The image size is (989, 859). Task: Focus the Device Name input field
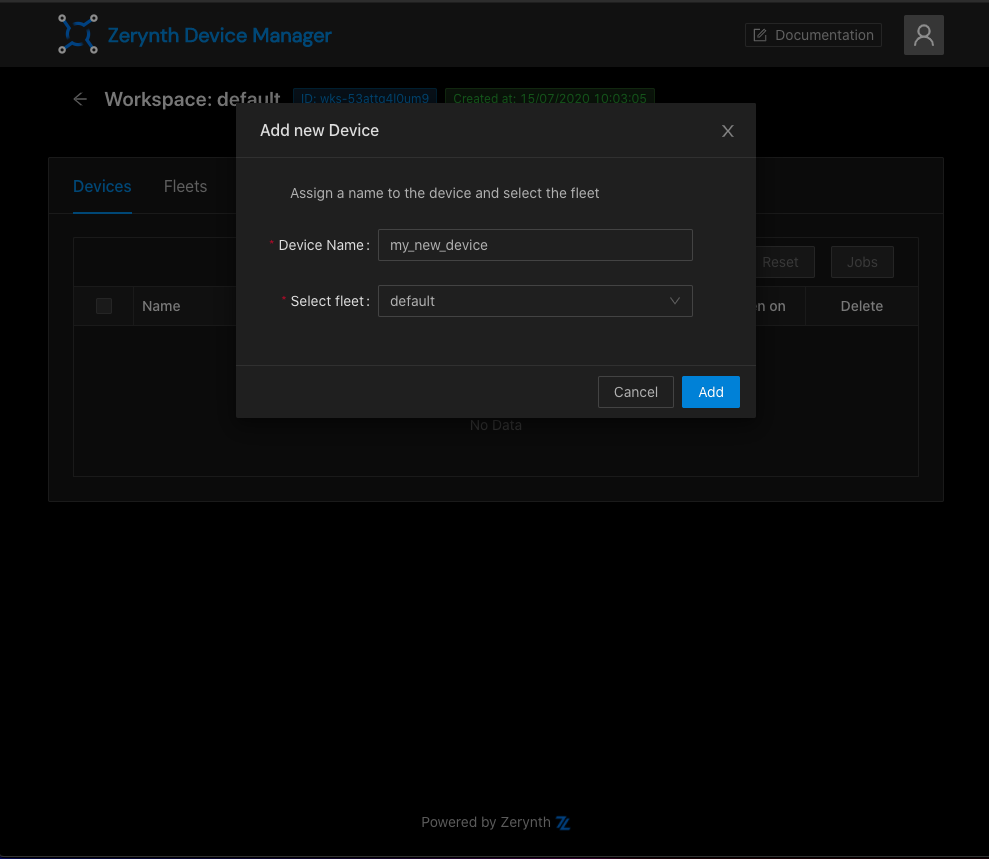point(535,245)
